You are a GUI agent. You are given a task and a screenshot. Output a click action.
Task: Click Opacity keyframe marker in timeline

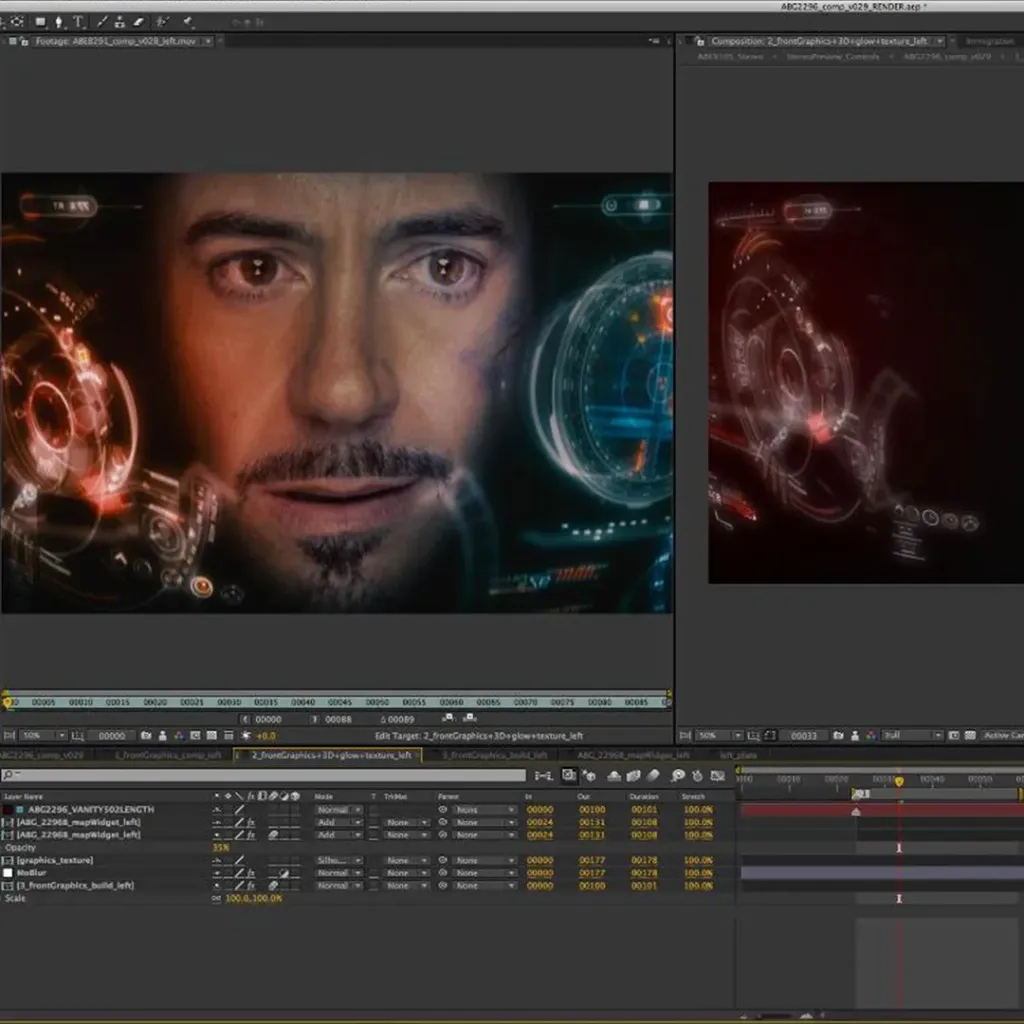tap(899, 848)
